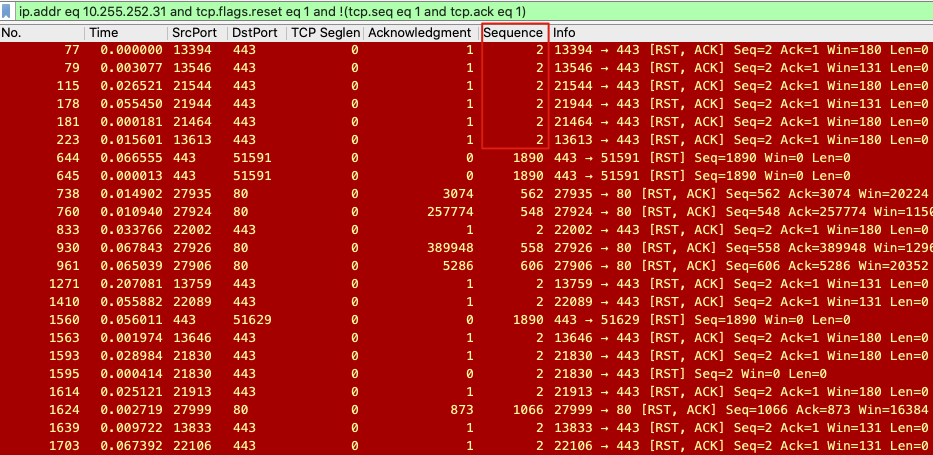This screenshot has width=933, height=455.
Task: Click the SrcPort column header
Action: tap(196, 33)
